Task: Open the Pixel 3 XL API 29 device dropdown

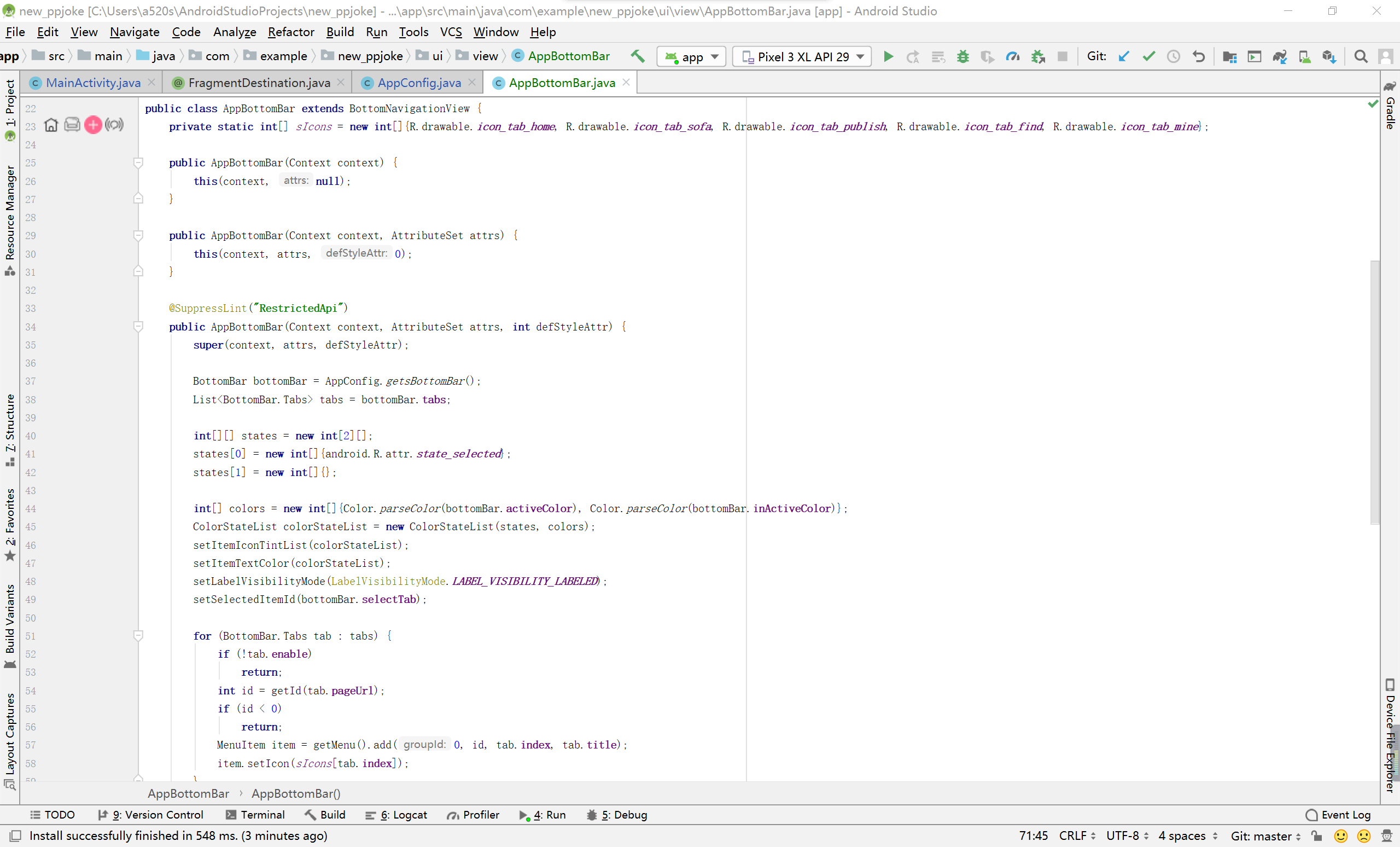Action: 801,56
